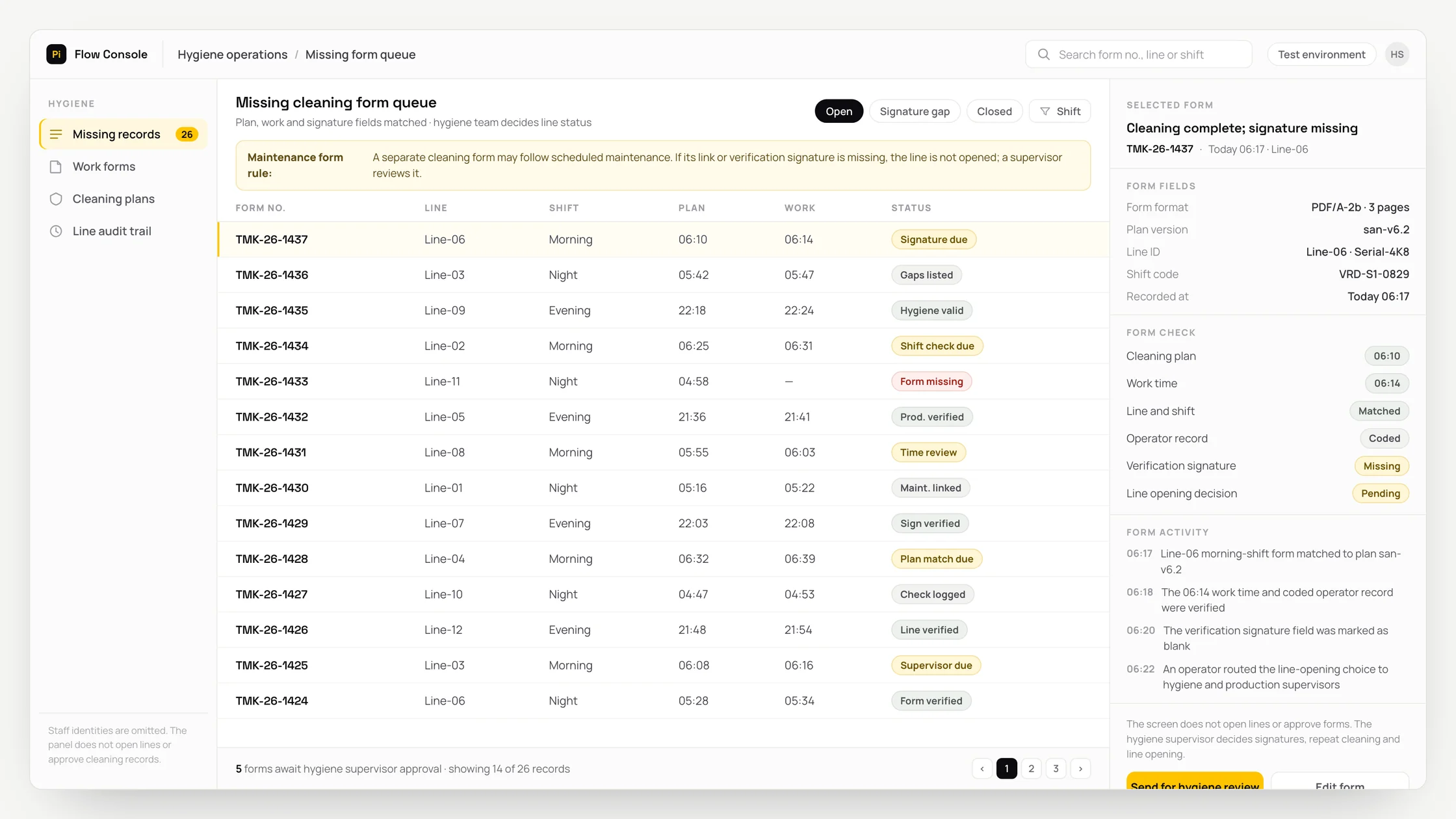Click the TMK-26-1437 selected form ID
The image size is (1456, 819).
click(x=1160, y=149)
